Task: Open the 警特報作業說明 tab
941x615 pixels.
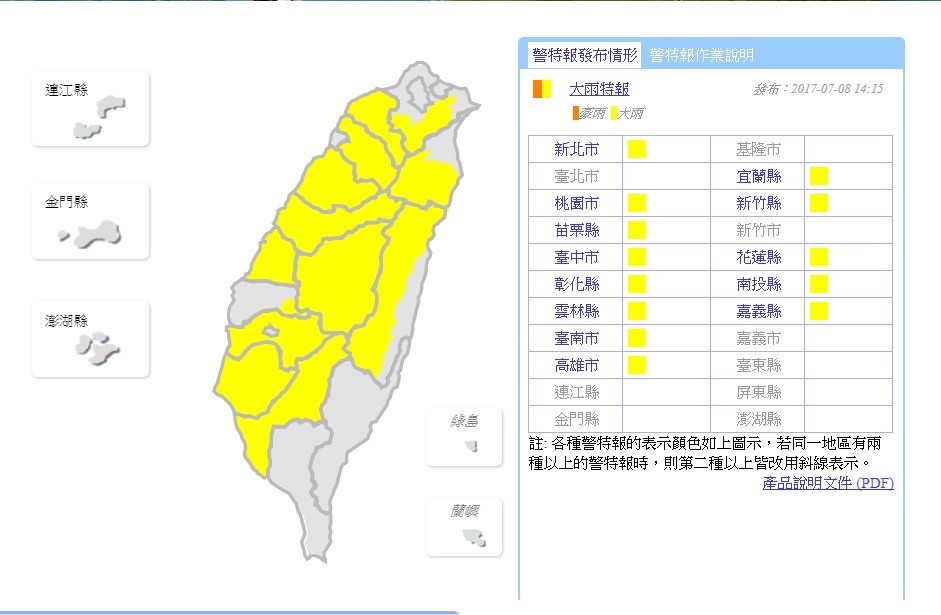Action: (x=701, y=55)
